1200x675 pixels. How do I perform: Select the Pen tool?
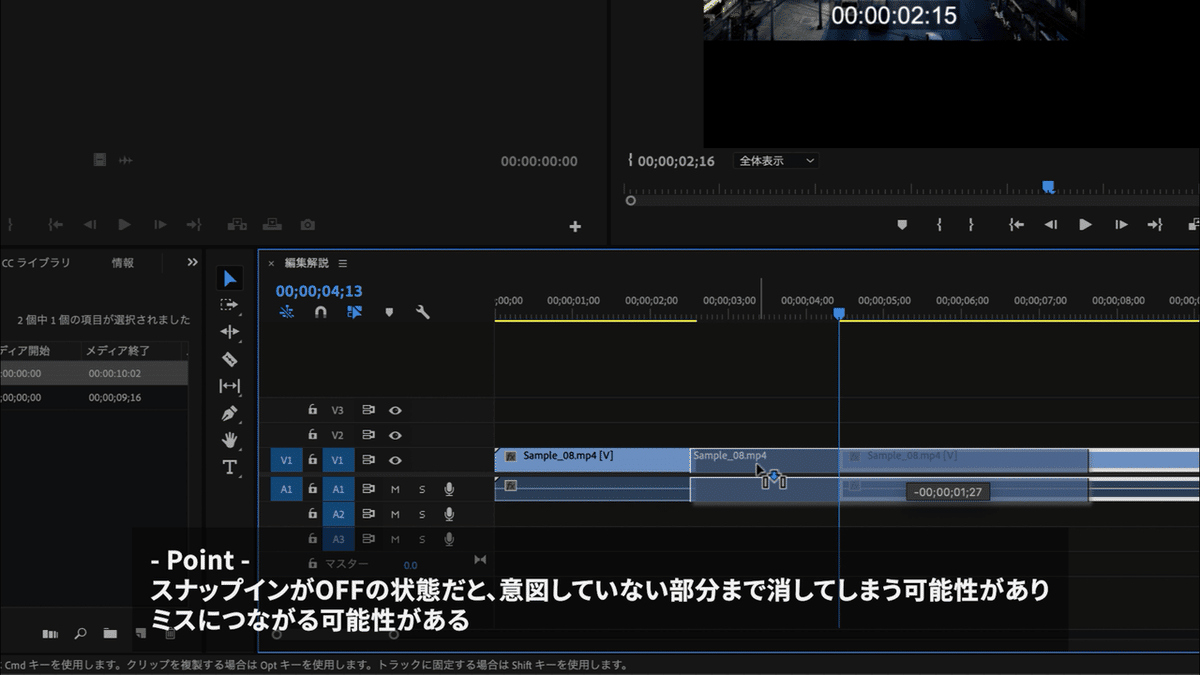[229, 414]
